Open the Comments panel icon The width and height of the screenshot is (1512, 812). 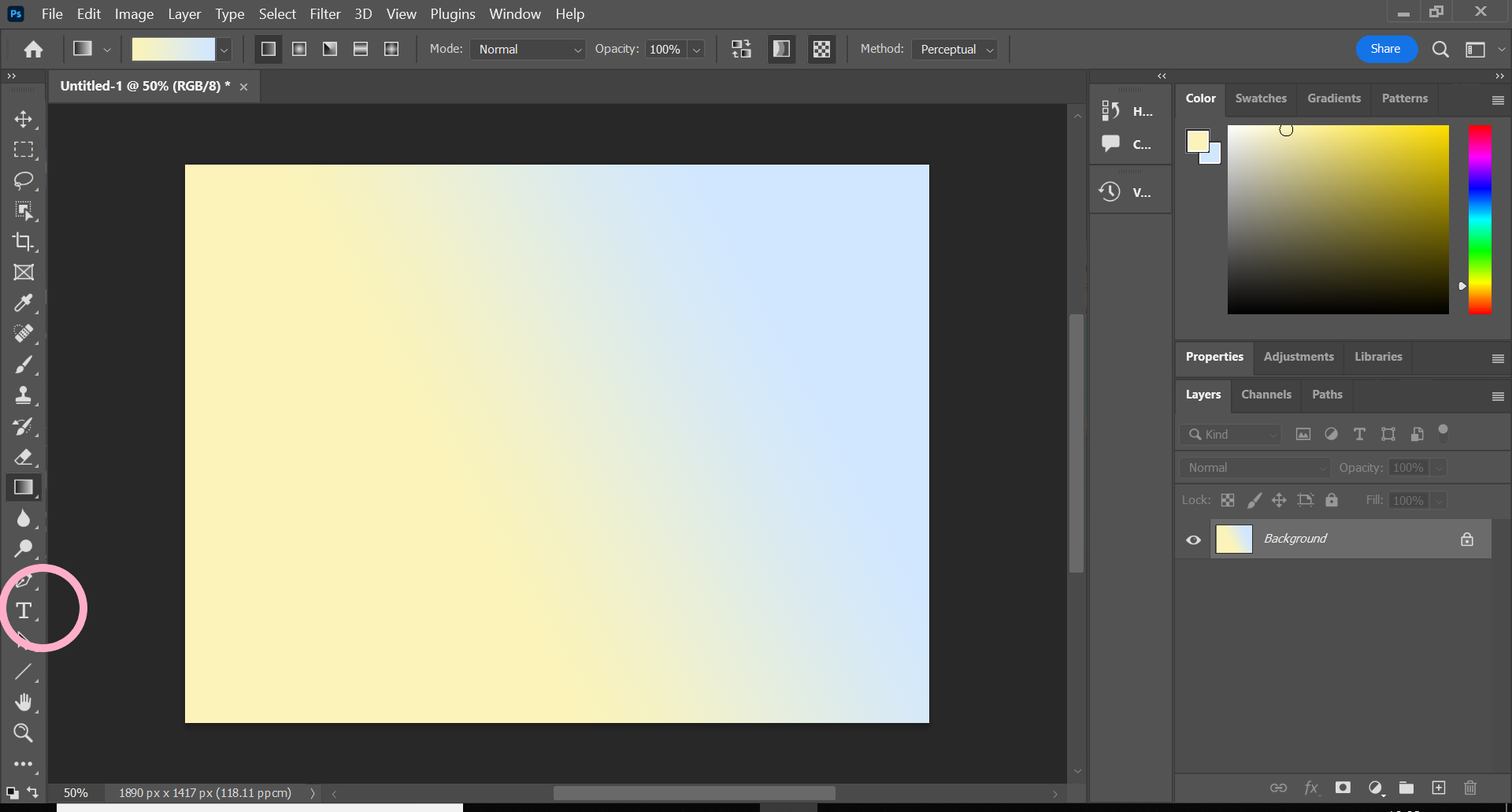[x=1110, y=144]
